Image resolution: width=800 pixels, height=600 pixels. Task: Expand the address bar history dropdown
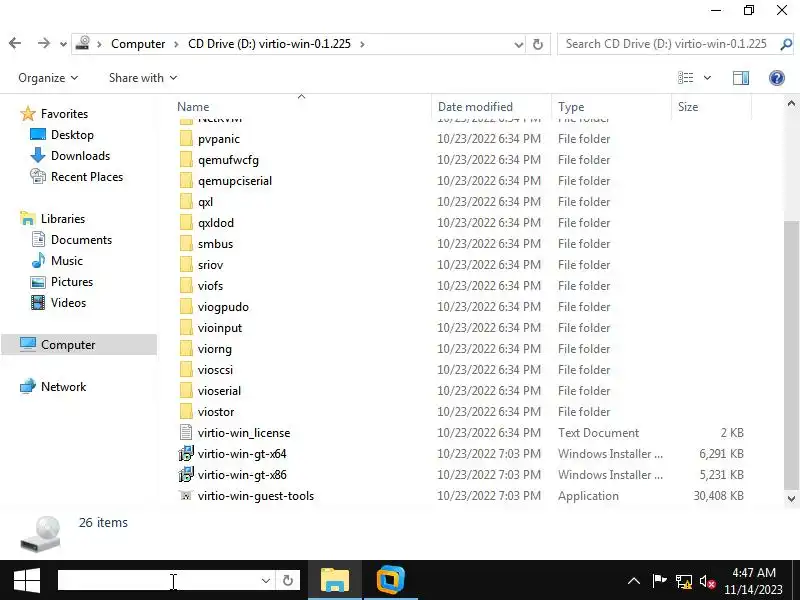click(x=518, y=44)
